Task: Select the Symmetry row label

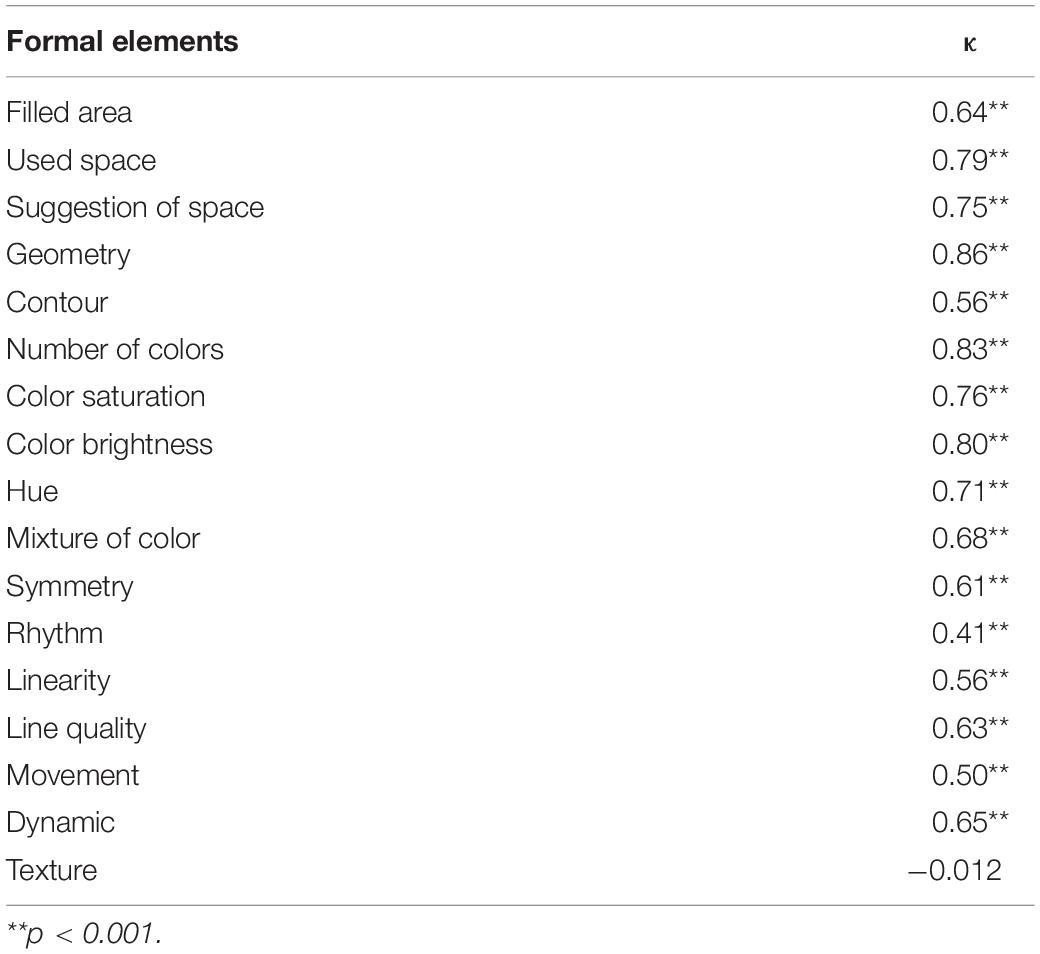Action: point(70,587)
